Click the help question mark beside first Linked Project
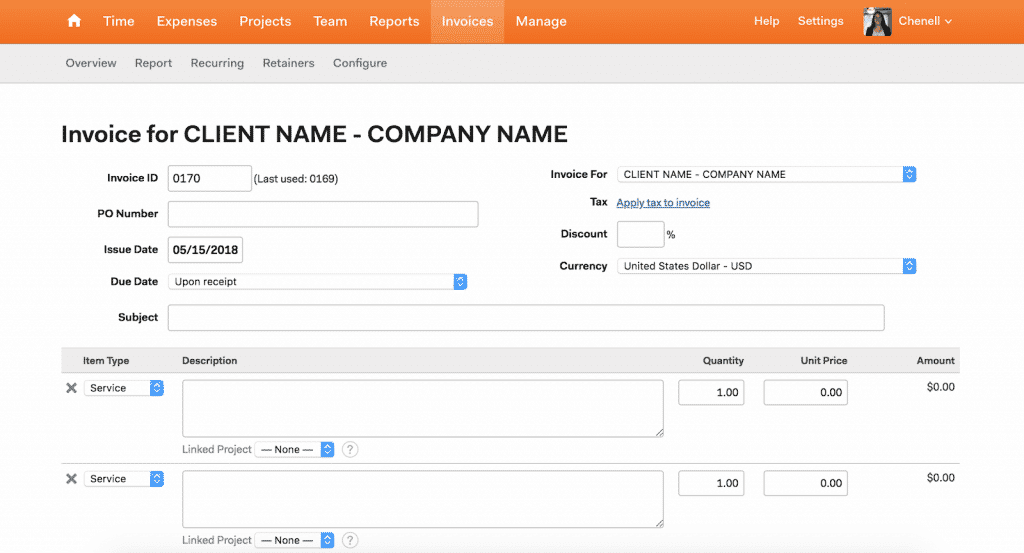 tap(349, 450)
